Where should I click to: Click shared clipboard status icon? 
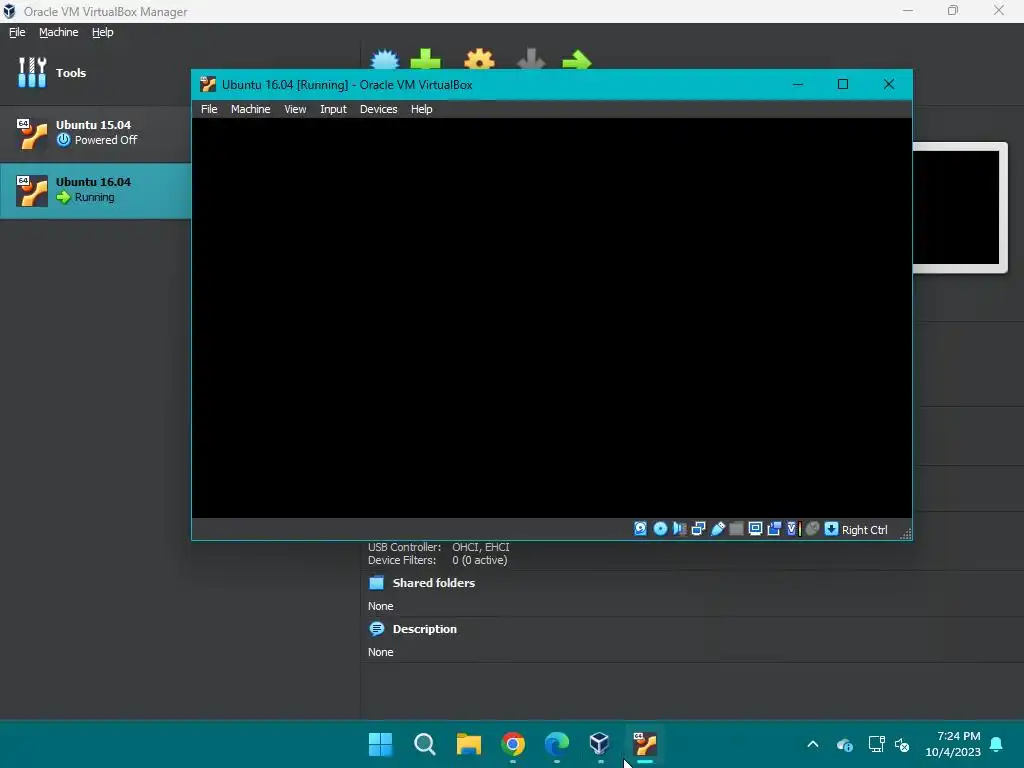(774, 529)
